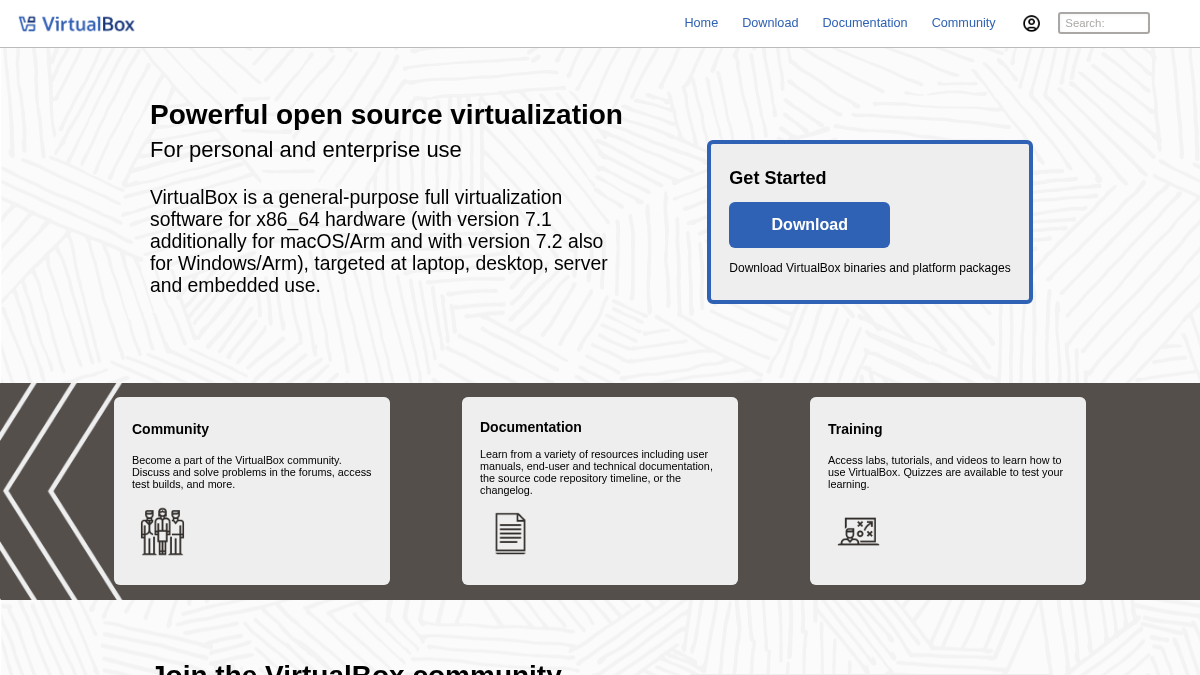This screenshot has width=1200, height=675.
Task: Click the 'Join the VirtualBox community' heading
Action: pos(356,668)
